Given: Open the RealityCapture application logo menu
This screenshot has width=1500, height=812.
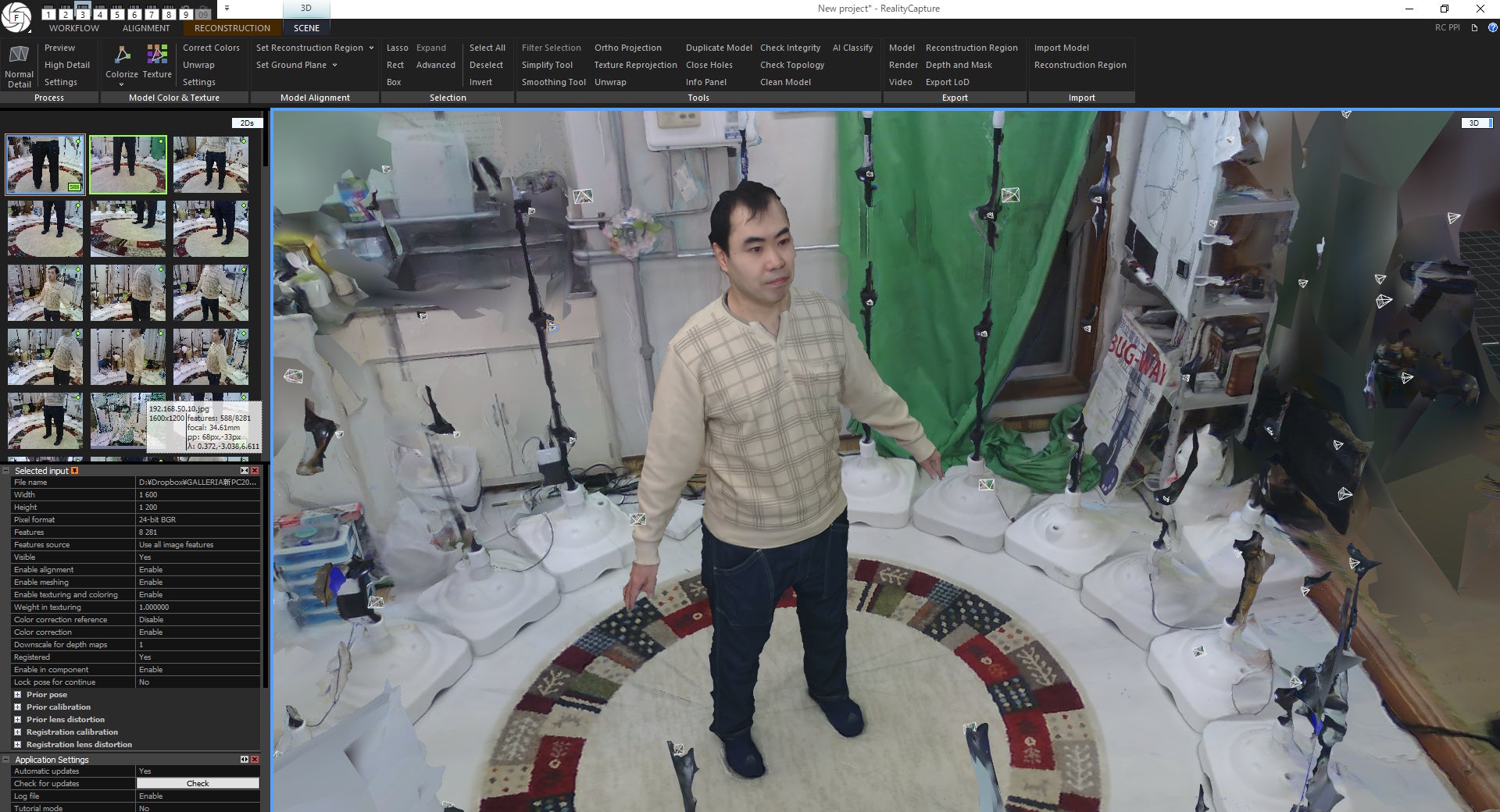Looking at the screenshot, I should point(16,16).
